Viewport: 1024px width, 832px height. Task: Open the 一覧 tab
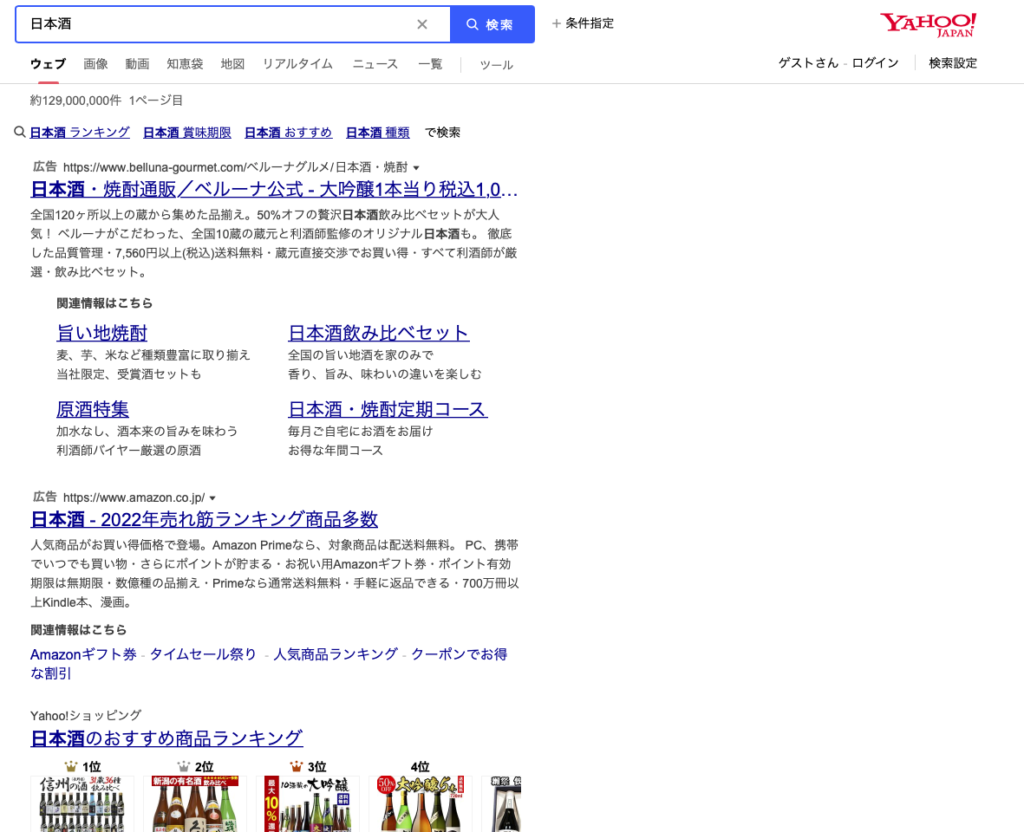coord(430,64)
